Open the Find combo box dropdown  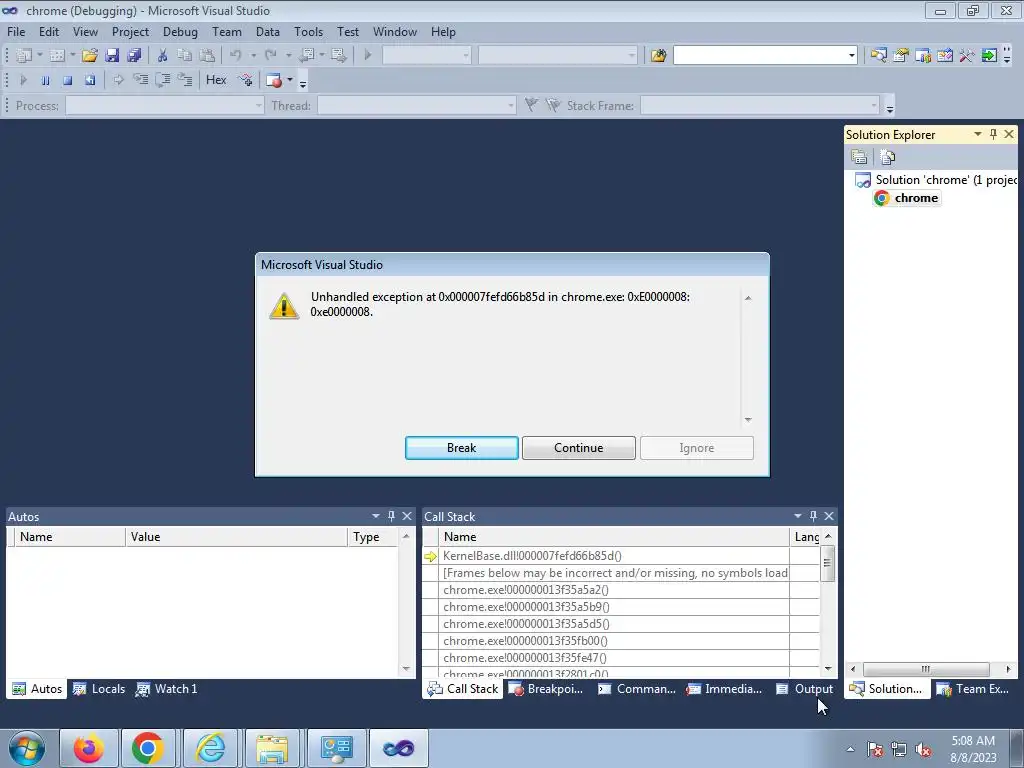pos(852,56)
